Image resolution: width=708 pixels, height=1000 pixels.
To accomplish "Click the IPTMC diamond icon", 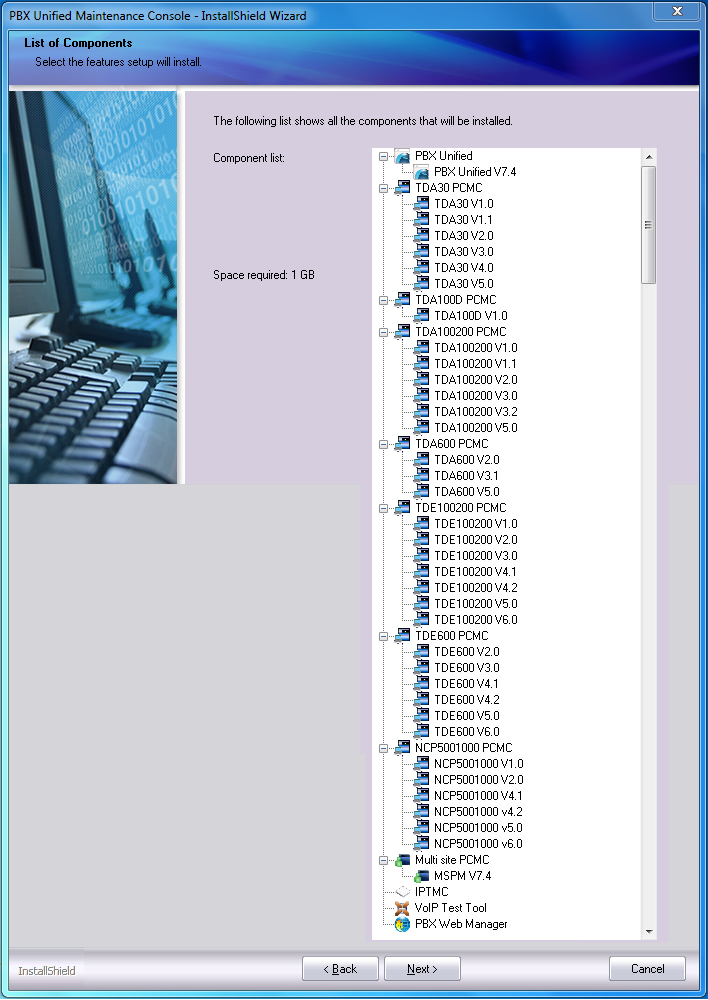I will [402, 892].
